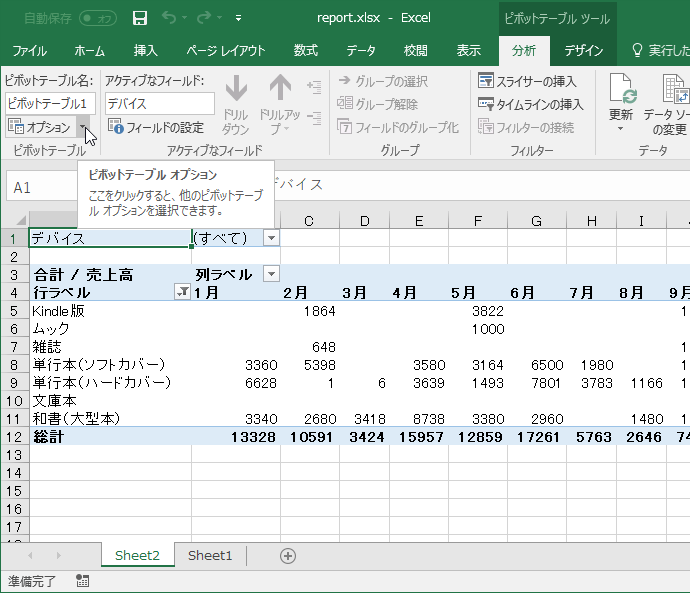The height and width of the screenshot is (593, 690).
Task: Click スライサーの挿入 icon
Action: click(486, 81)
